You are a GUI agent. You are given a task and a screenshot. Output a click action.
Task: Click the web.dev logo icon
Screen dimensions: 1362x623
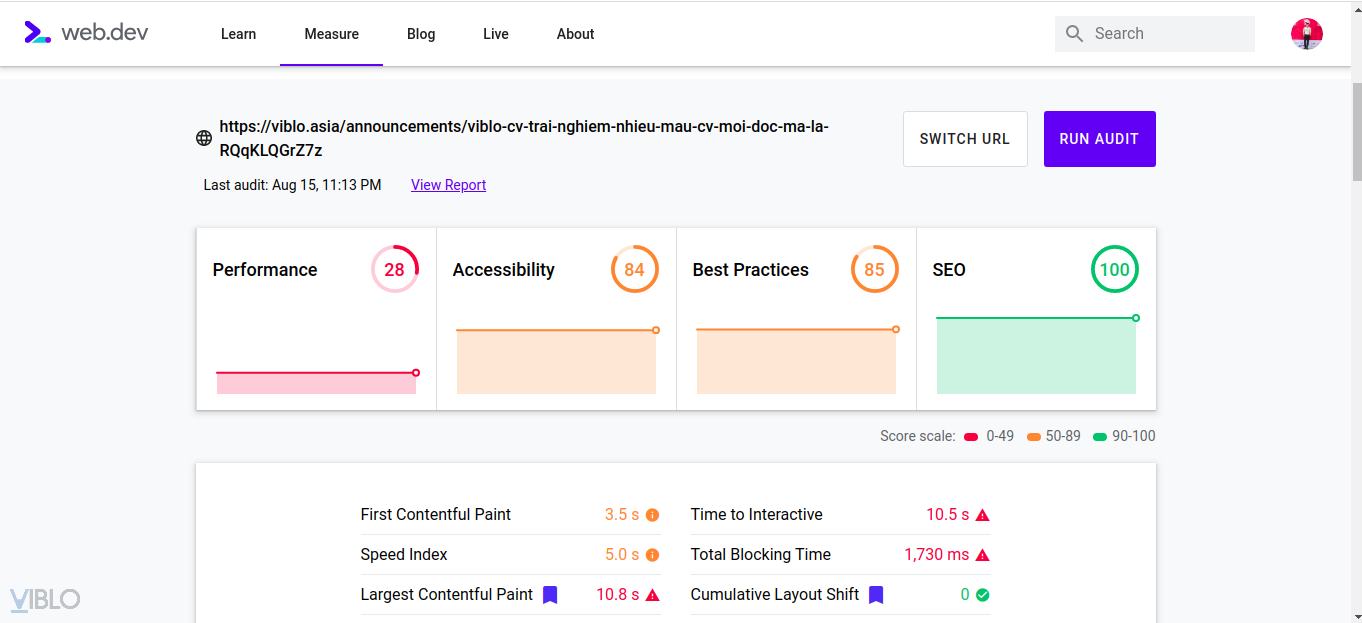(x=37, y=33)
